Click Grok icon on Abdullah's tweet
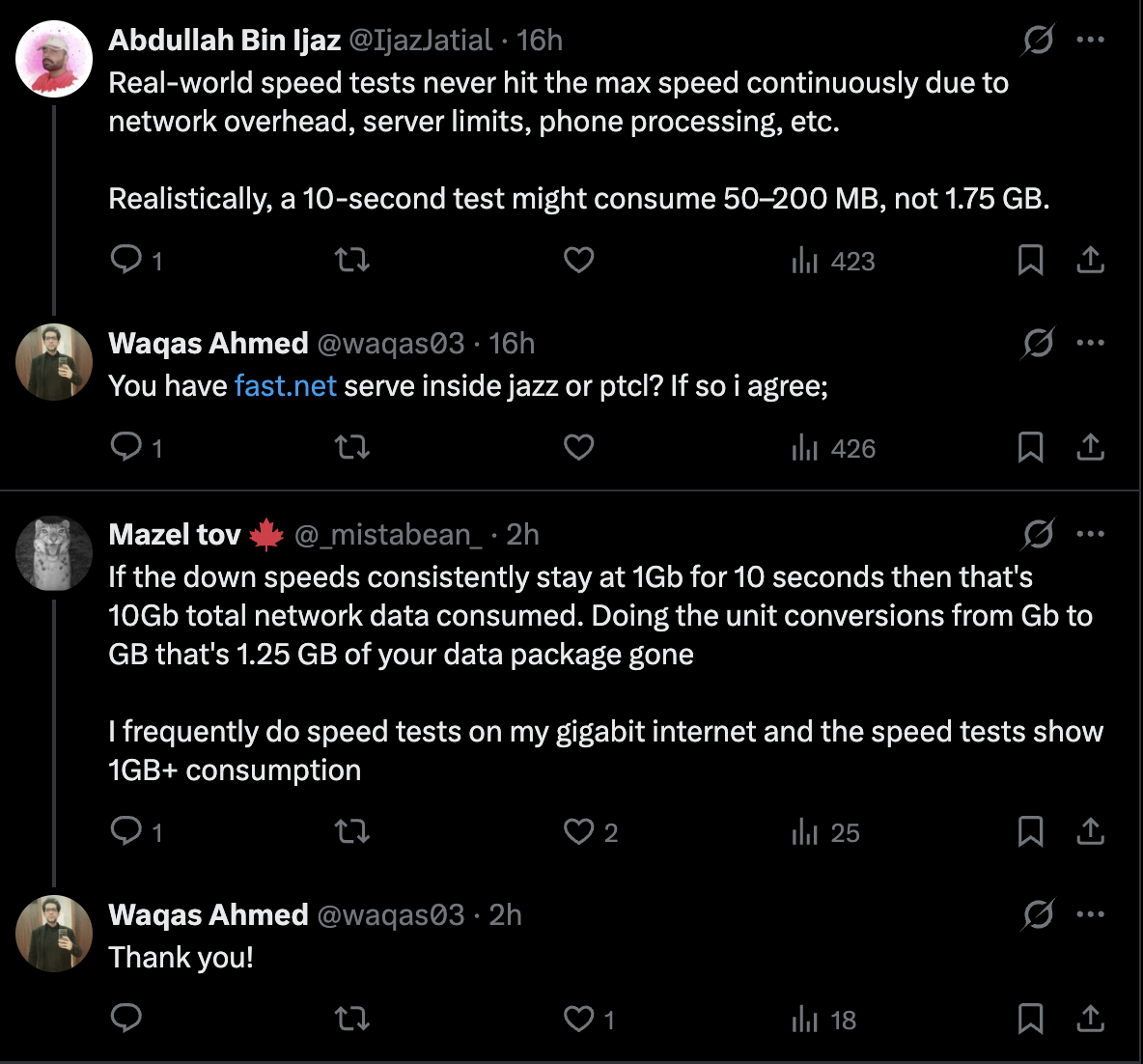 1038,40
